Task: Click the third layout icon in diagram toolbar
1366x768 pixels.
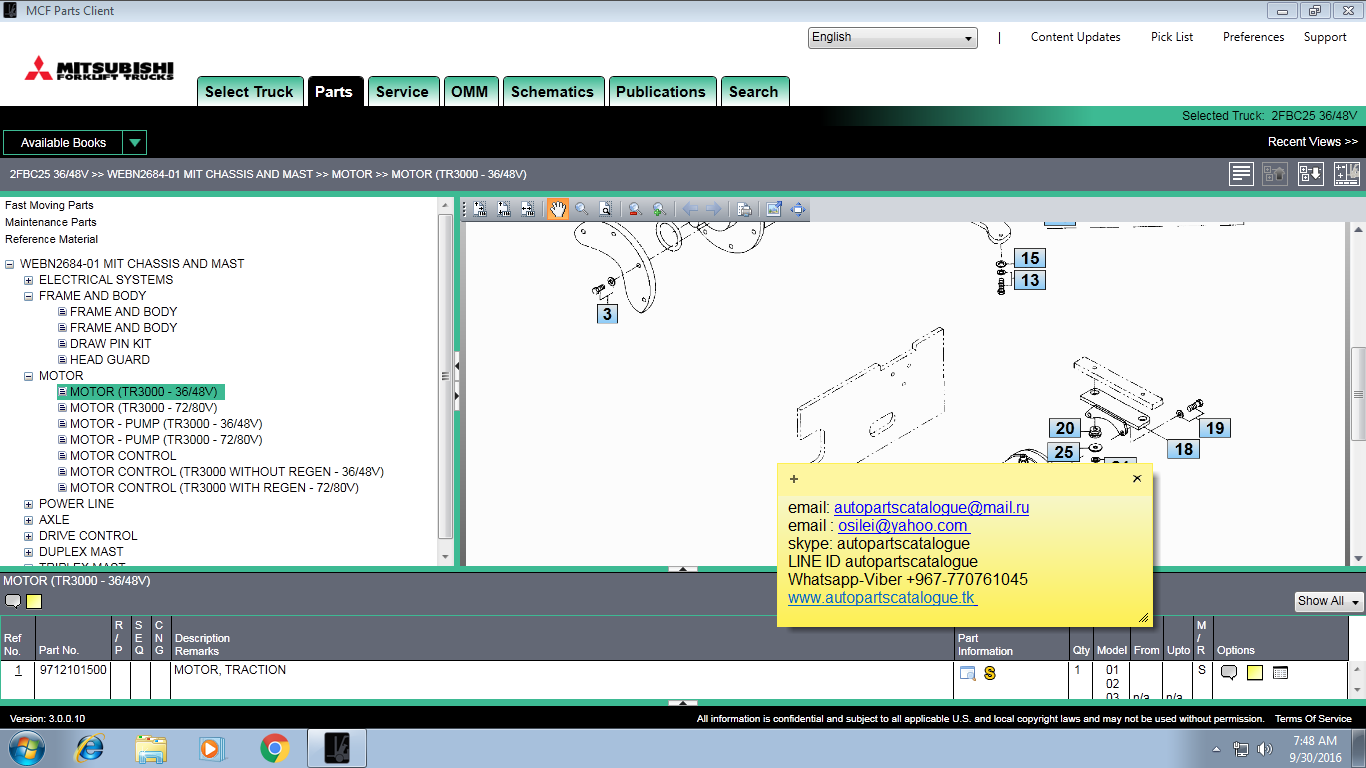Action: [527, 209]
